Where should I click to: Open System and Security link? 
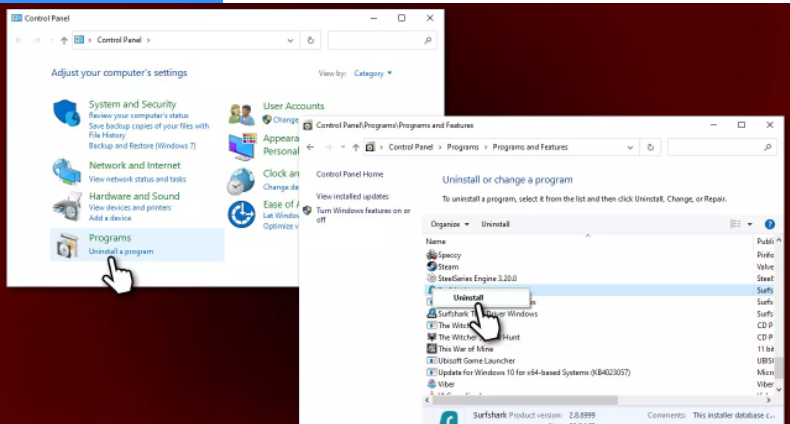pos(133,104)
